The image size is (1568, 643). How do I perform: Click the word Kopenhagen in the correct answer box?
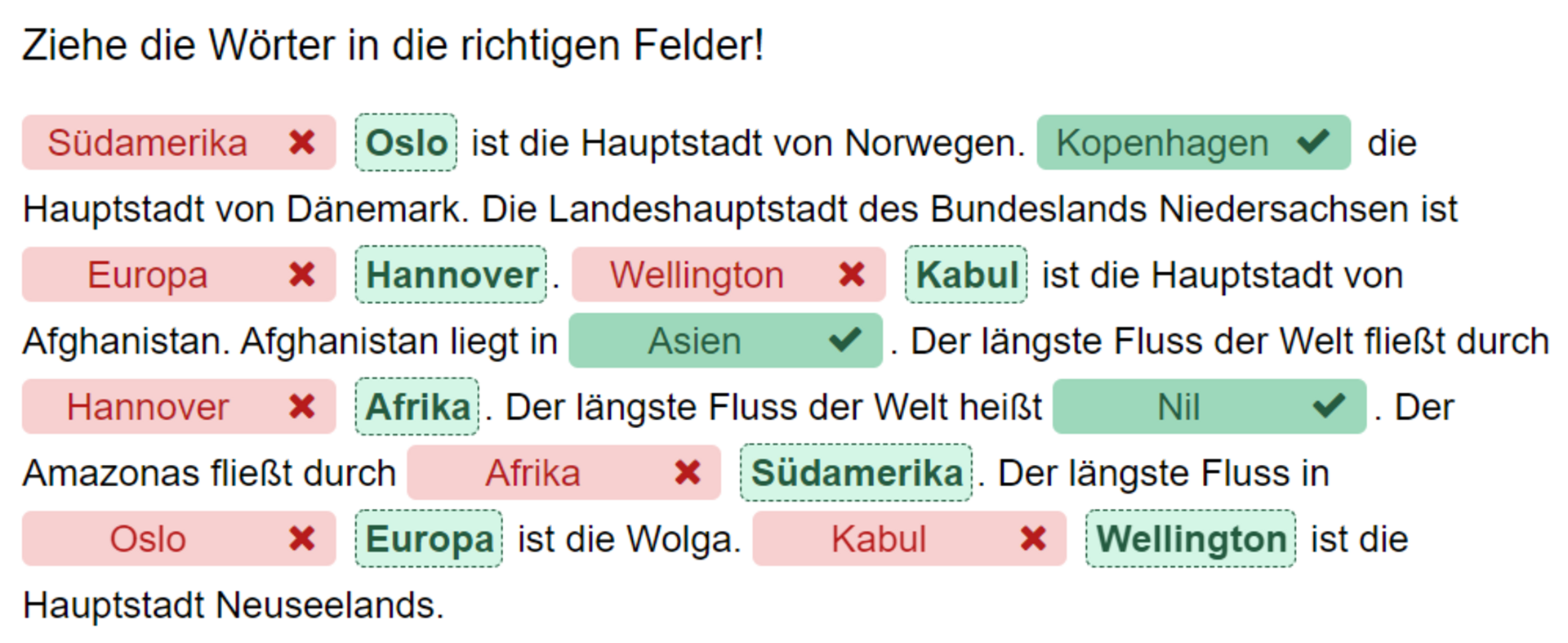[x=1162, y=143]
